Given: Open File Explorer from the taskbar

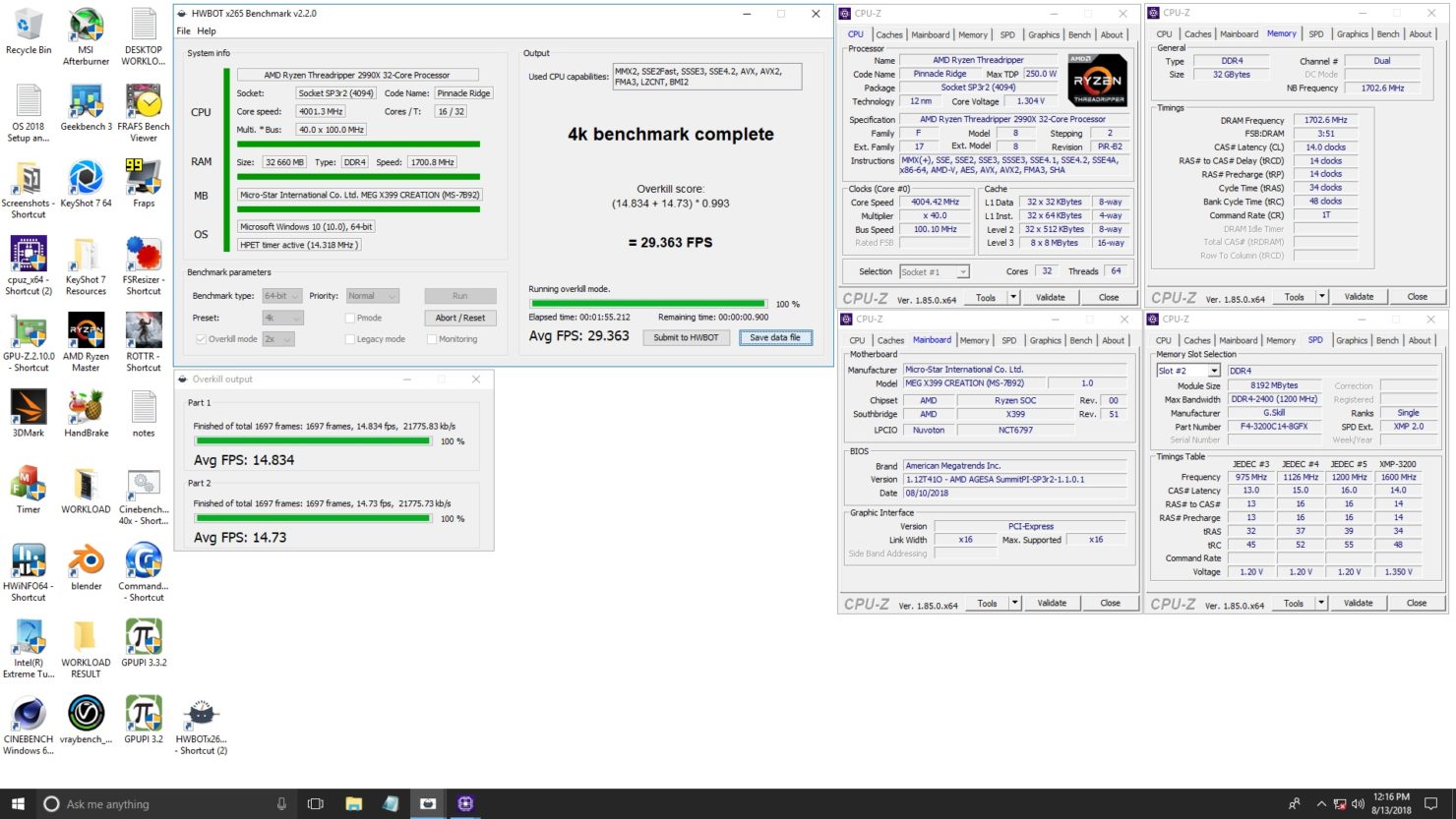Looking at the screenshot, I should click(x=353, y=803).
